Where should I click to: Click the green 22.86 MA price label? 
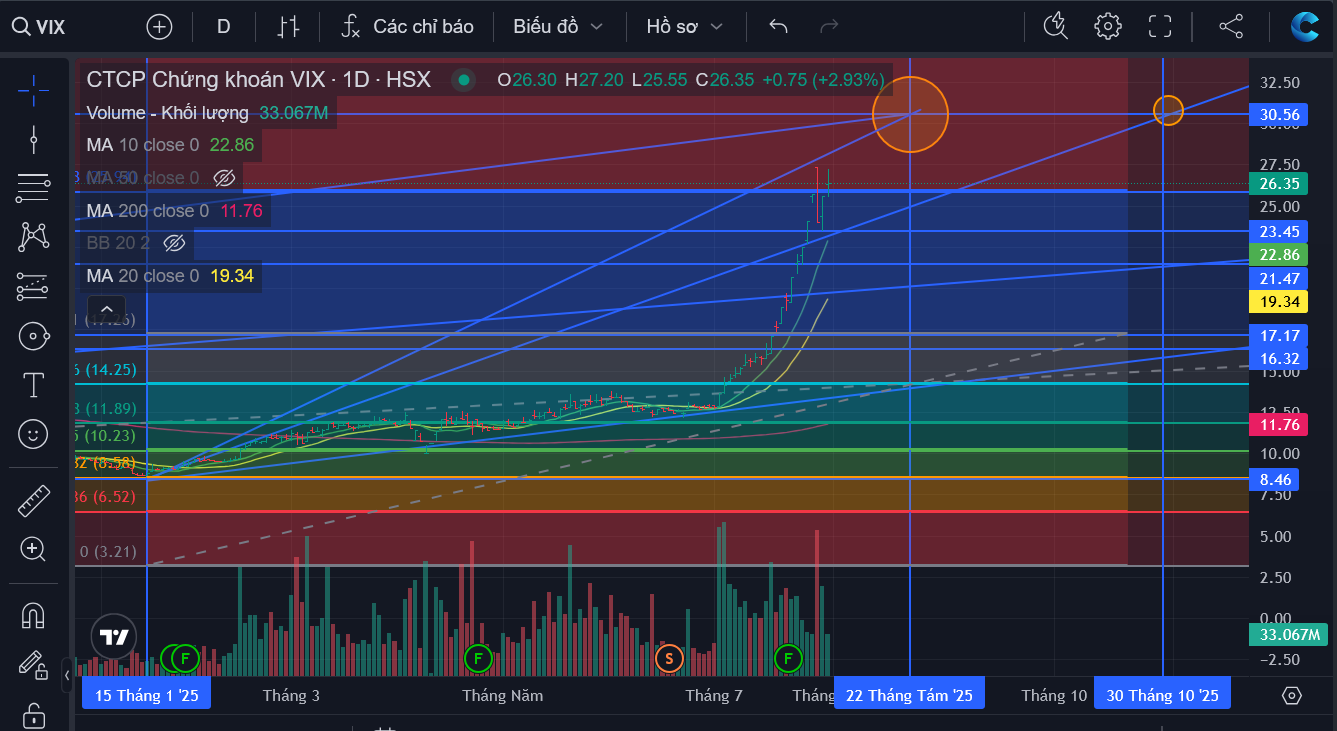[1279, 255]
